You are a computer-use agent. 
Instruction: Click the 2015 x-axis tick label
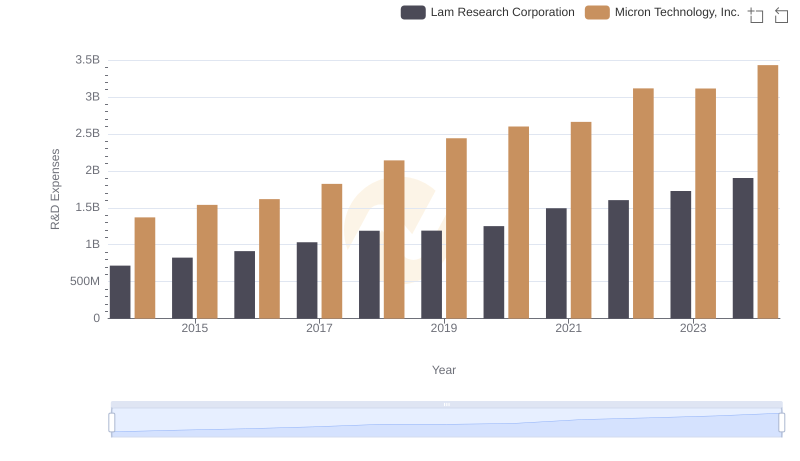pyautogui.click(x=195, y=328)
